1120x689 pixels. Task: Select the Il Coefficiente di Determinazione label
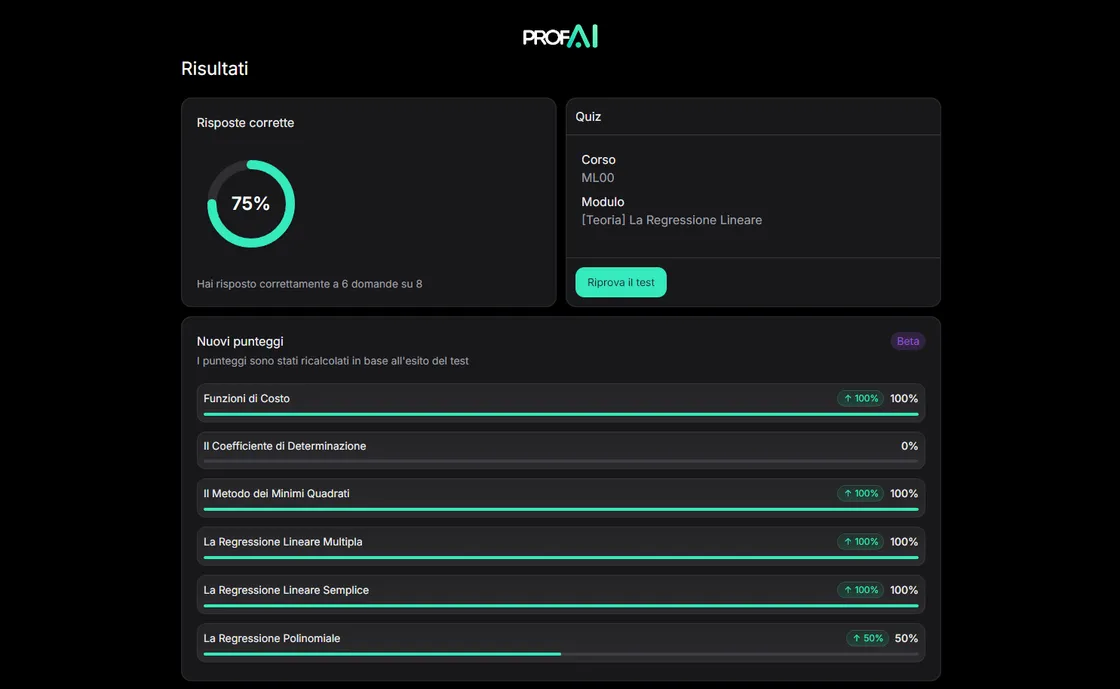point(284,446)
